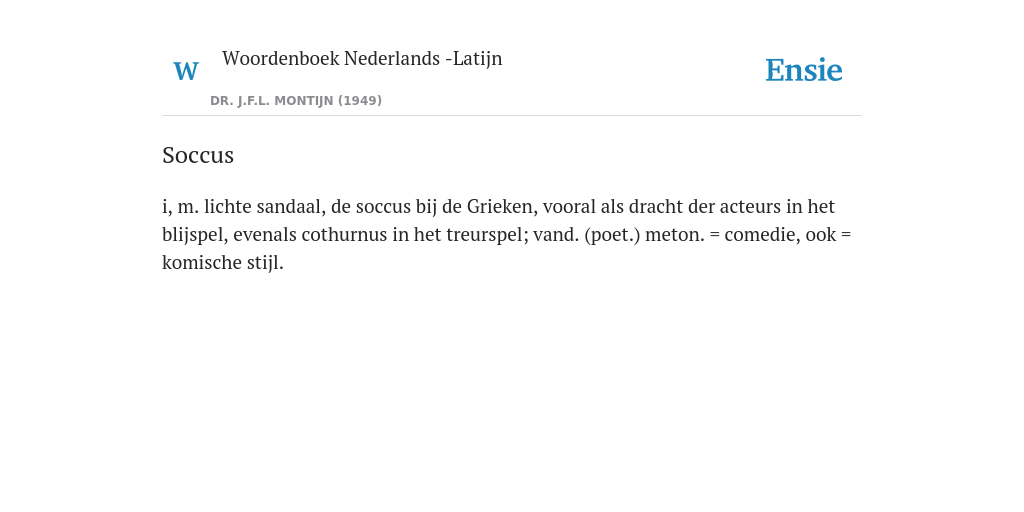Viewport: 1024px width, 512px height.
Task: Click the phrase 'lichte sandaal' in the text
Action: pos(264,206)
